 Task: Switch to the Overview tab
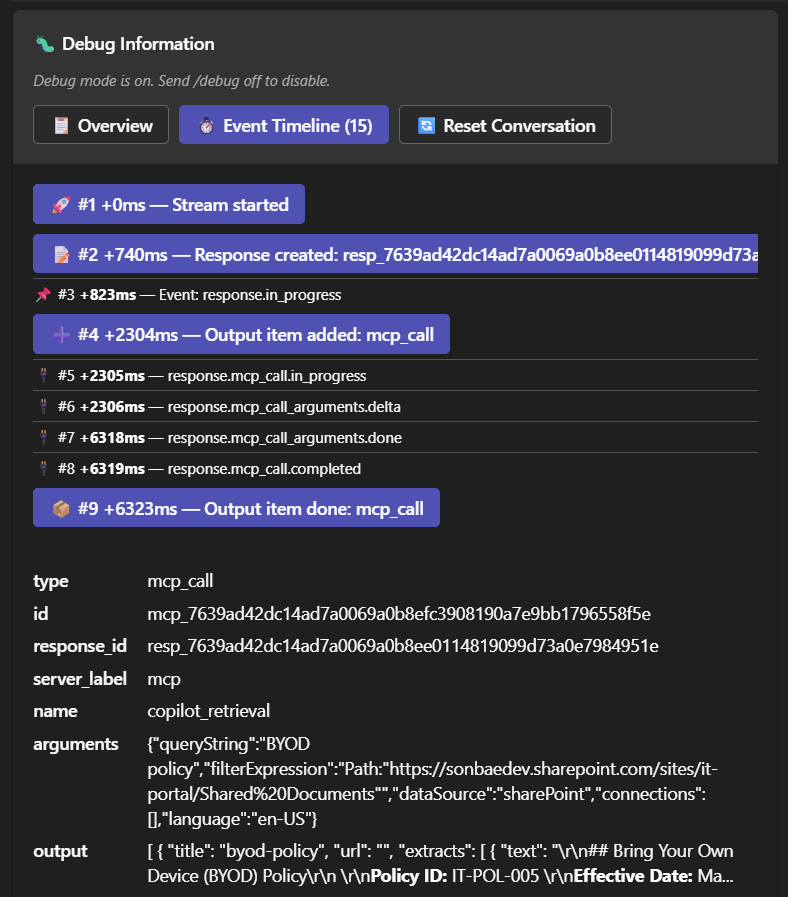pyautogui.click(x=101, y=126)
